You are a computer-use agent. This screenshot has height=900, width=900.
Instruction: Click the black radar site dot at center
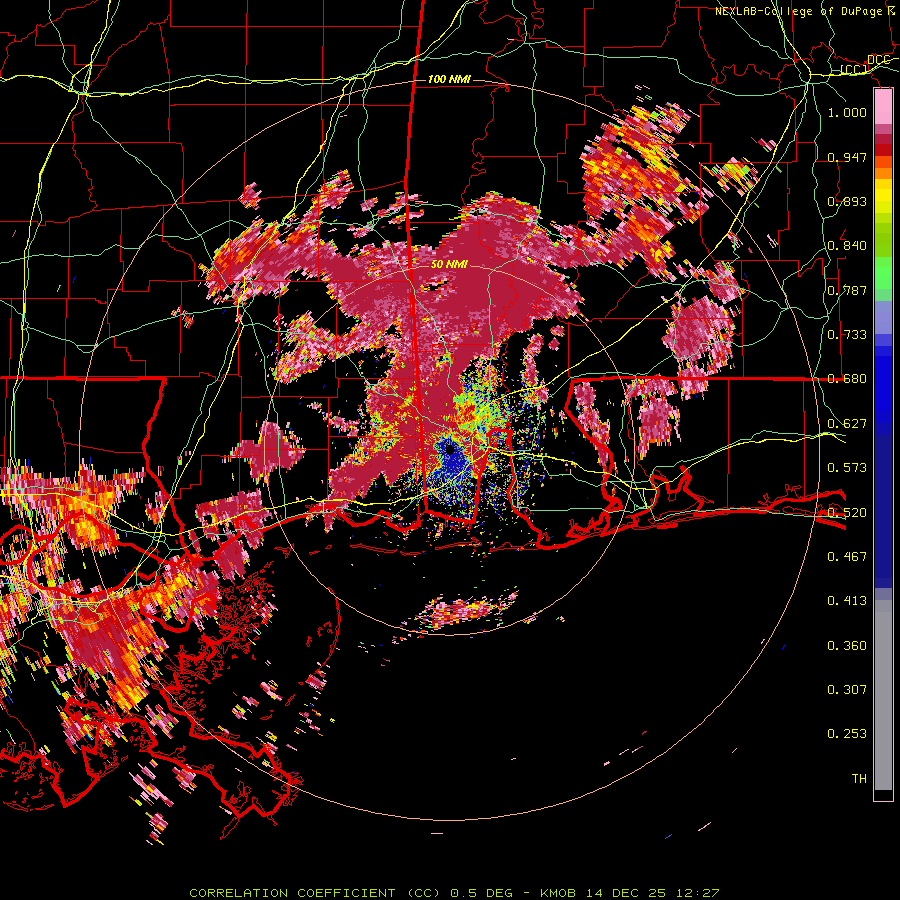click(x=449, y=449)
